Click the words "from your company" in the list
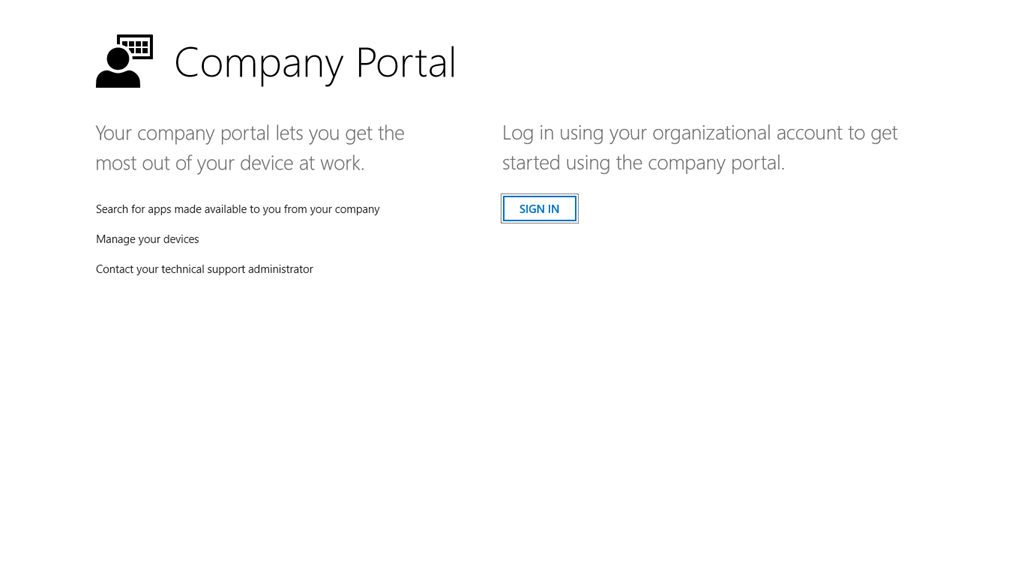 tap(332, 209)
